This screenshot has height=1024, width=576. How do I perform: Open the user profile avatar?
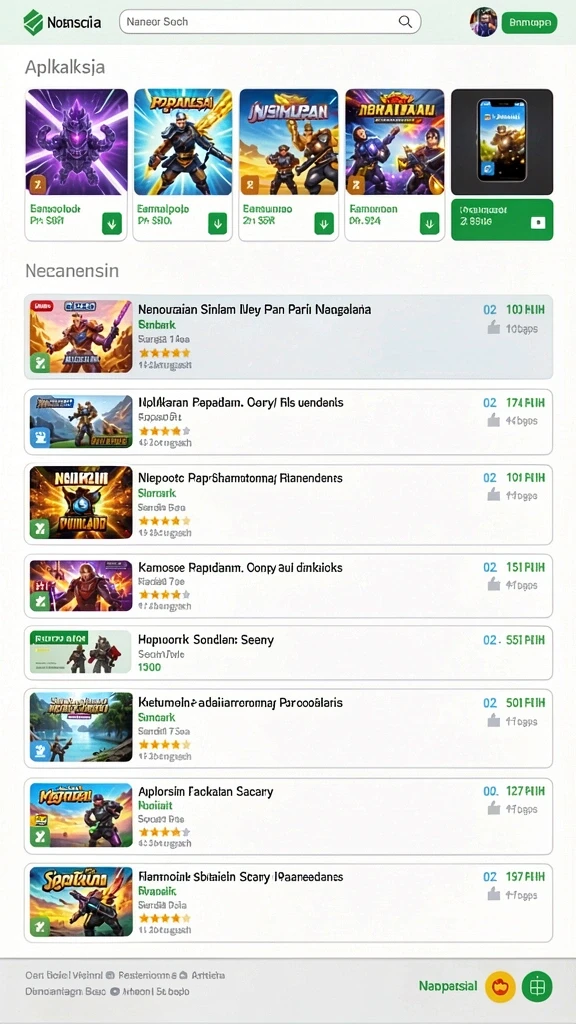(484, 22)
